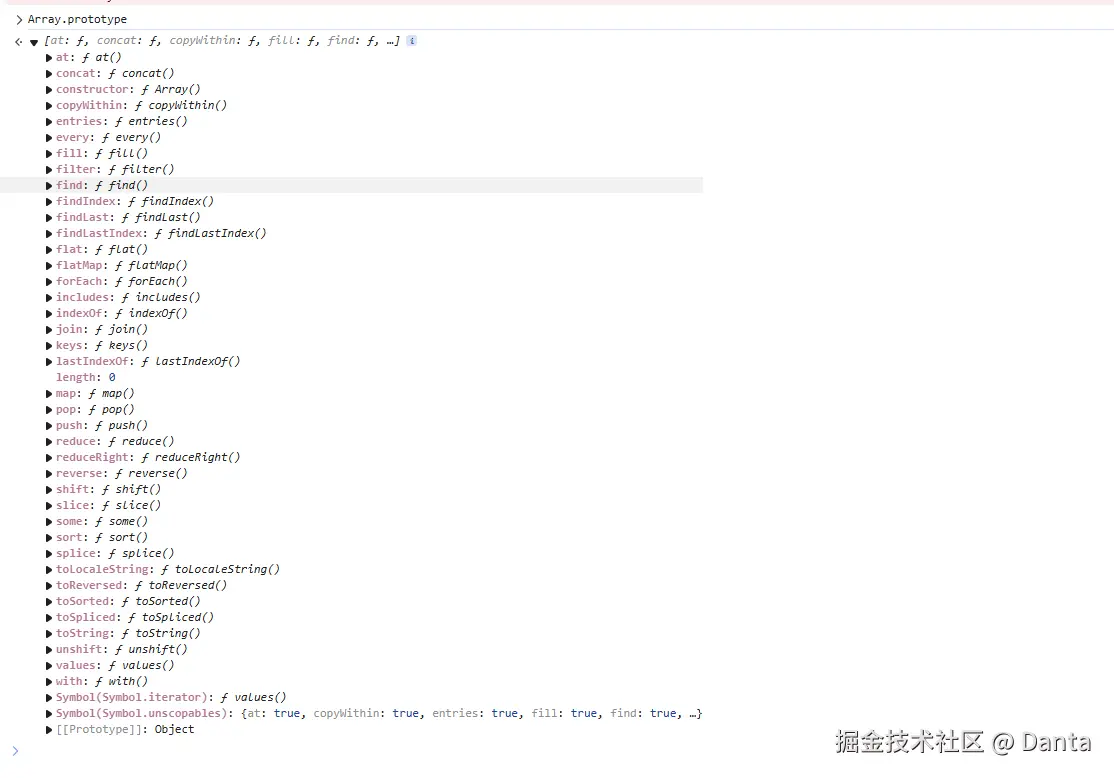Expand the filter function row
The image size is (1114, 778).
[x=49, y=170]
